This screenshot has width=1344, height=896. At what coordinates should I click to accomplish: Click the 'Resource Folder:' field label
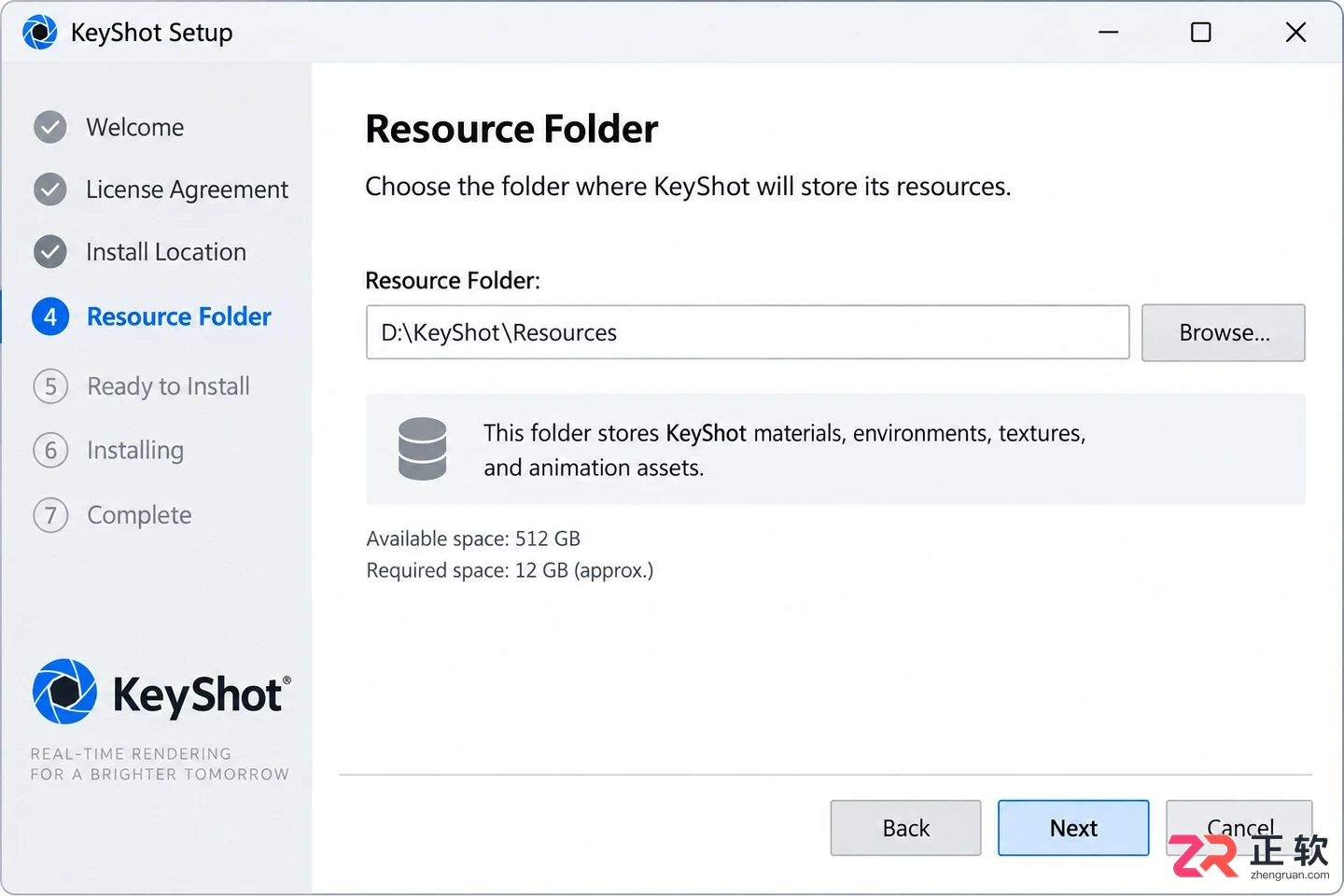[x=453, y=281]
